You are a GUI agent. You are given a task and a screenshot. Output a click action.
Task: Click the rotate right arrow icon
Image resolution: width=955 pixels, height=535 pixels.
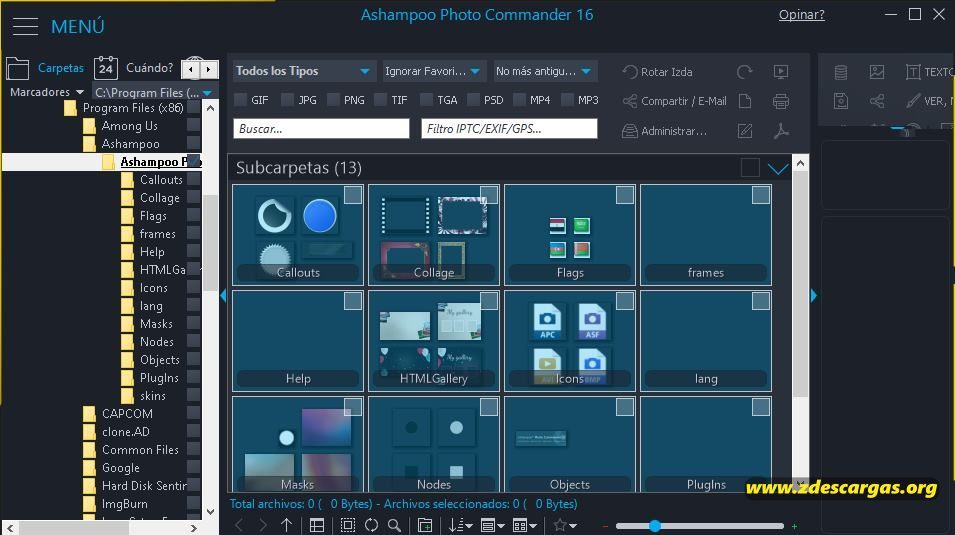pyautogui.click(x=744, y=72)
